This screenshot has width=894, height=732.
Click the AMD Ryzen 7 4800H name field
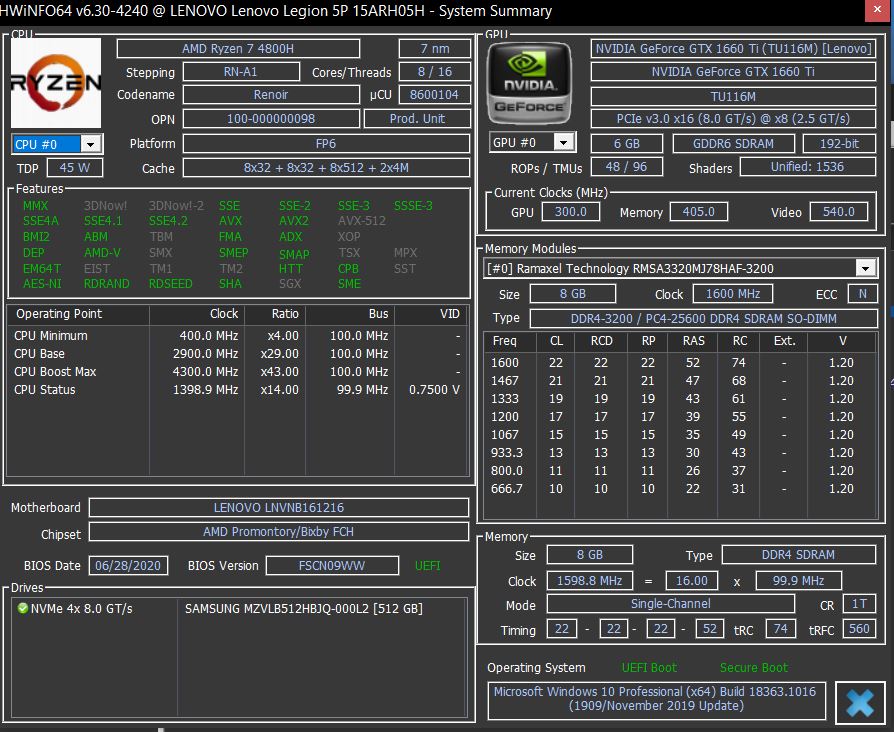(238, 49)
